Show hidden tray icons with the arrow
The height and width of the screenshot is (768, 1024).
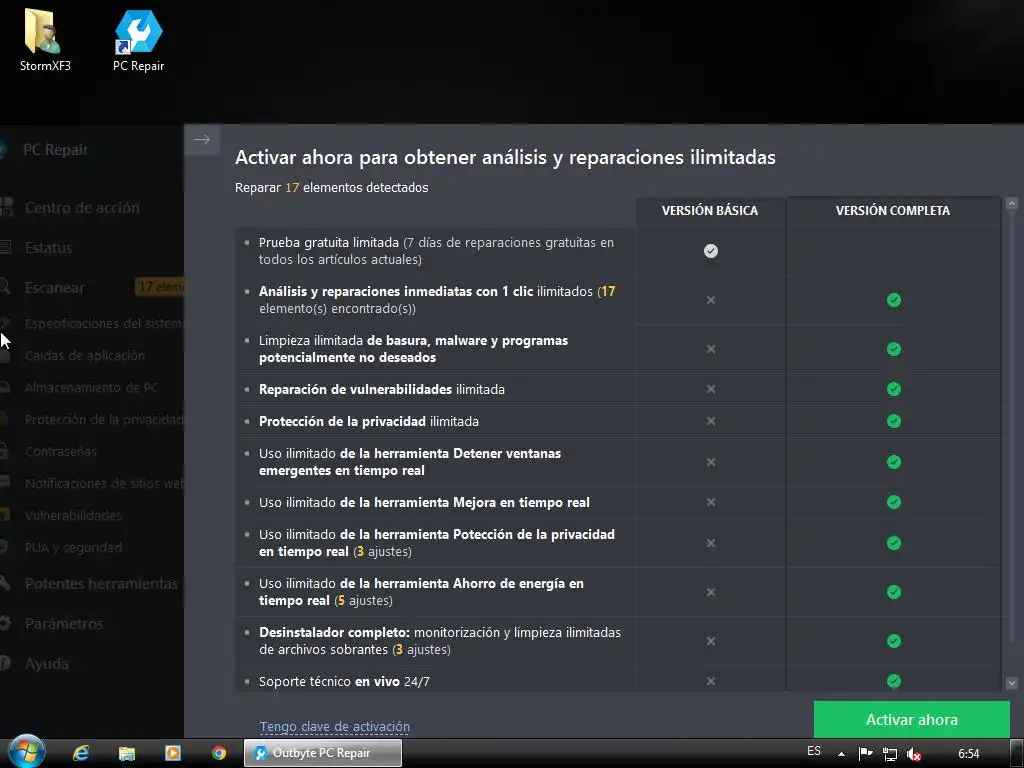(841, 754)
